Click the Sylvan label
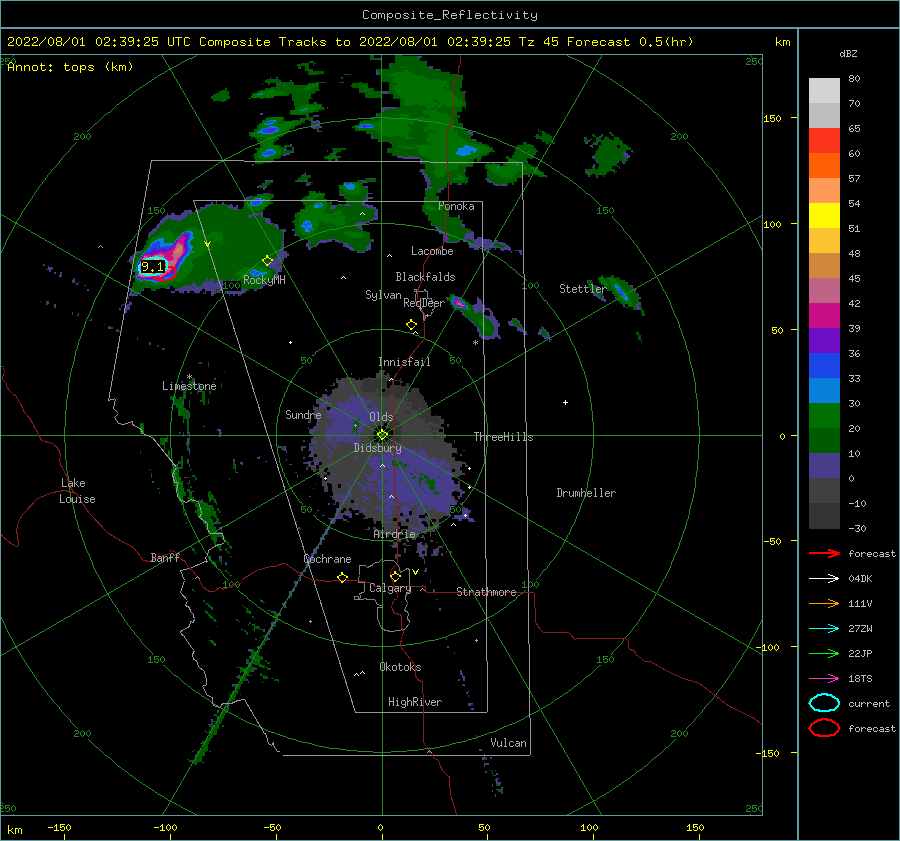This screenshot has height=841, width=900. tap(383, 295)
